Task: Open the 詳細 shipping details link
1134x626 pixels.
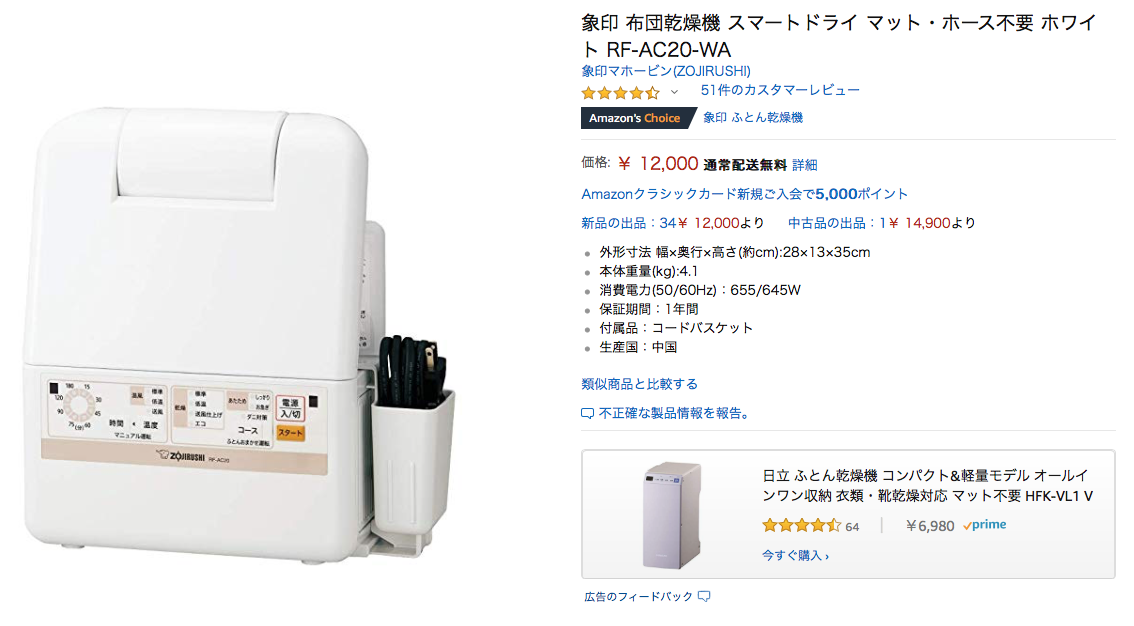Action: [x=804, y=165]
